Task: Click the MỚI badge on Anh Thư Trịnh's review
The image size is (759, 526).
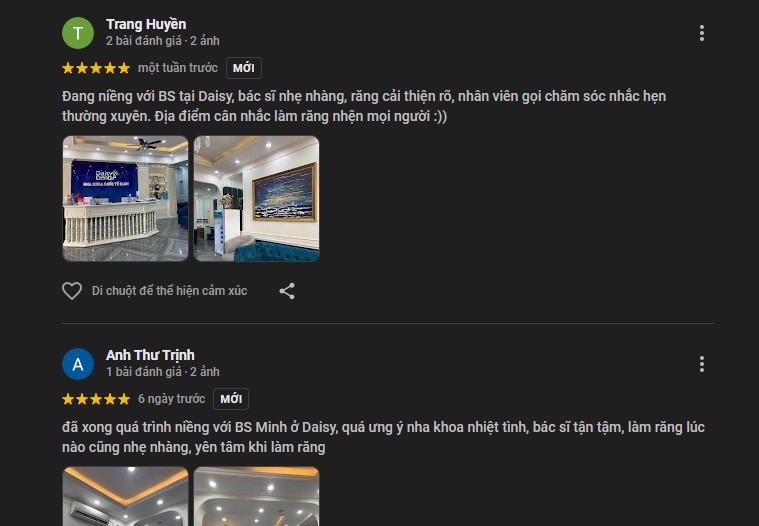Action: (x=231, y=399)
